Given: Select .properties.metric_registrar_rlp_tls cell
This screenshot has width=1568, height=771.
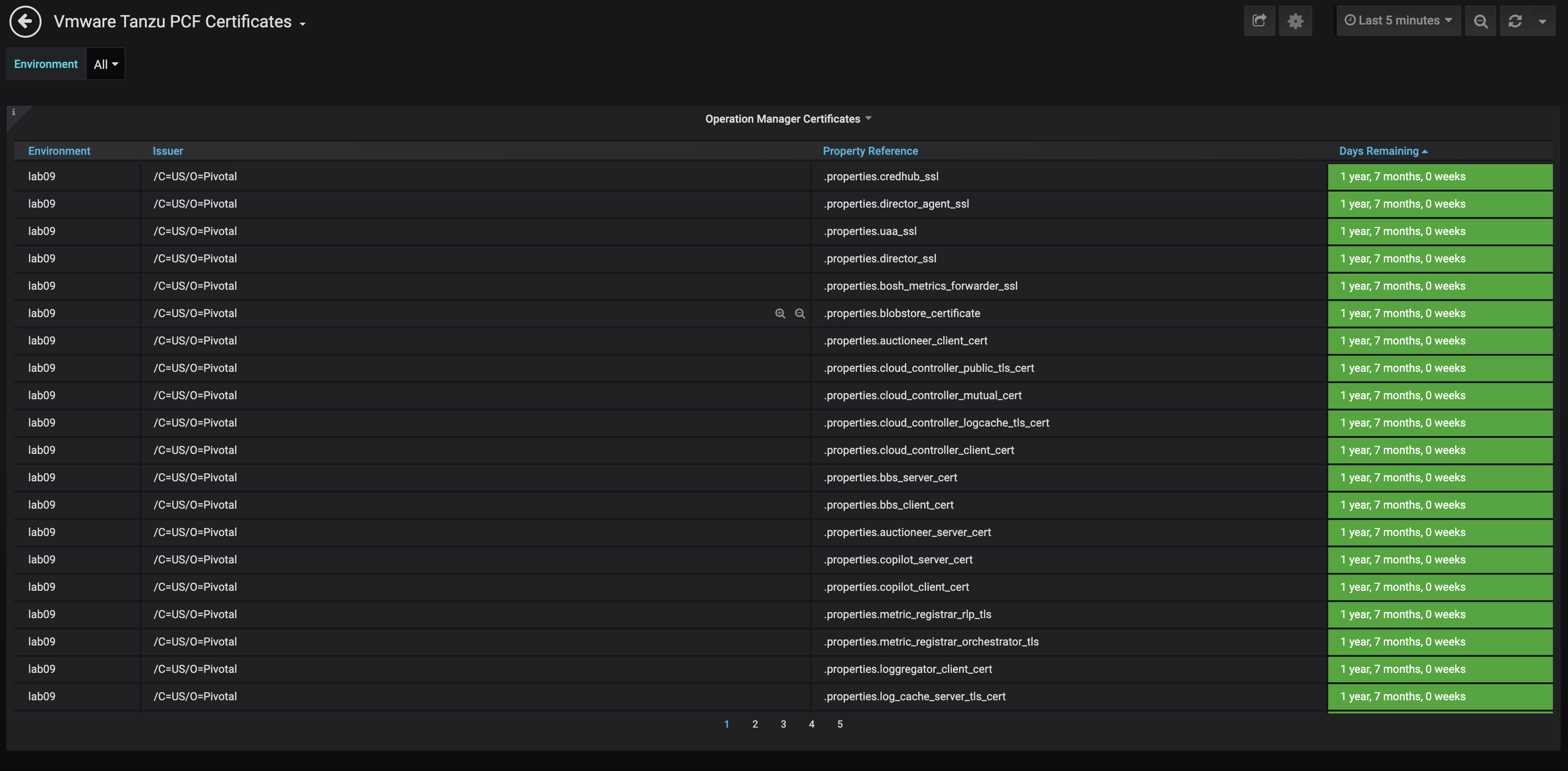Looking at the screenshot, I should (1070, 615).
